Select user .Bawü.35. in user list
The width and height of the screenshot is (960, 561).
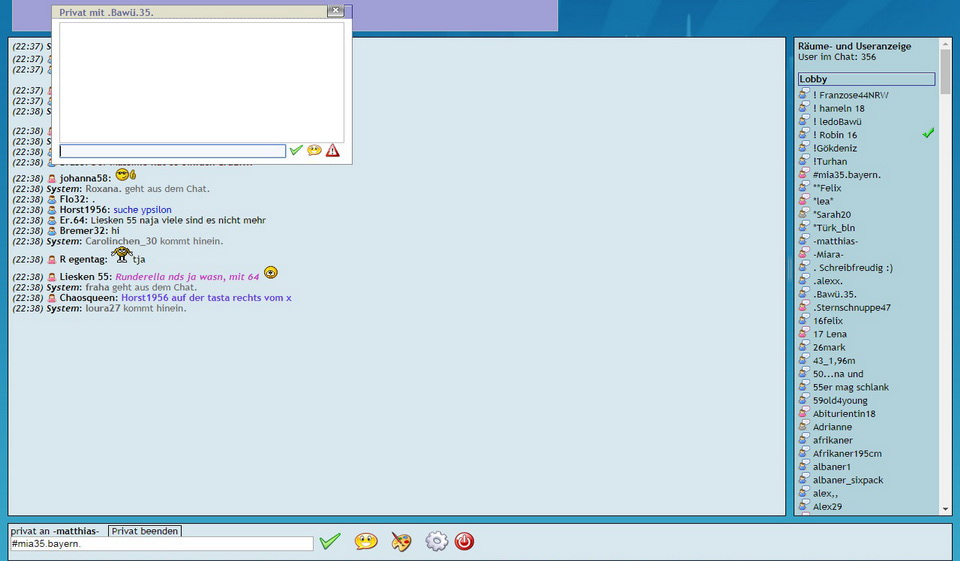tap(834, 294)
